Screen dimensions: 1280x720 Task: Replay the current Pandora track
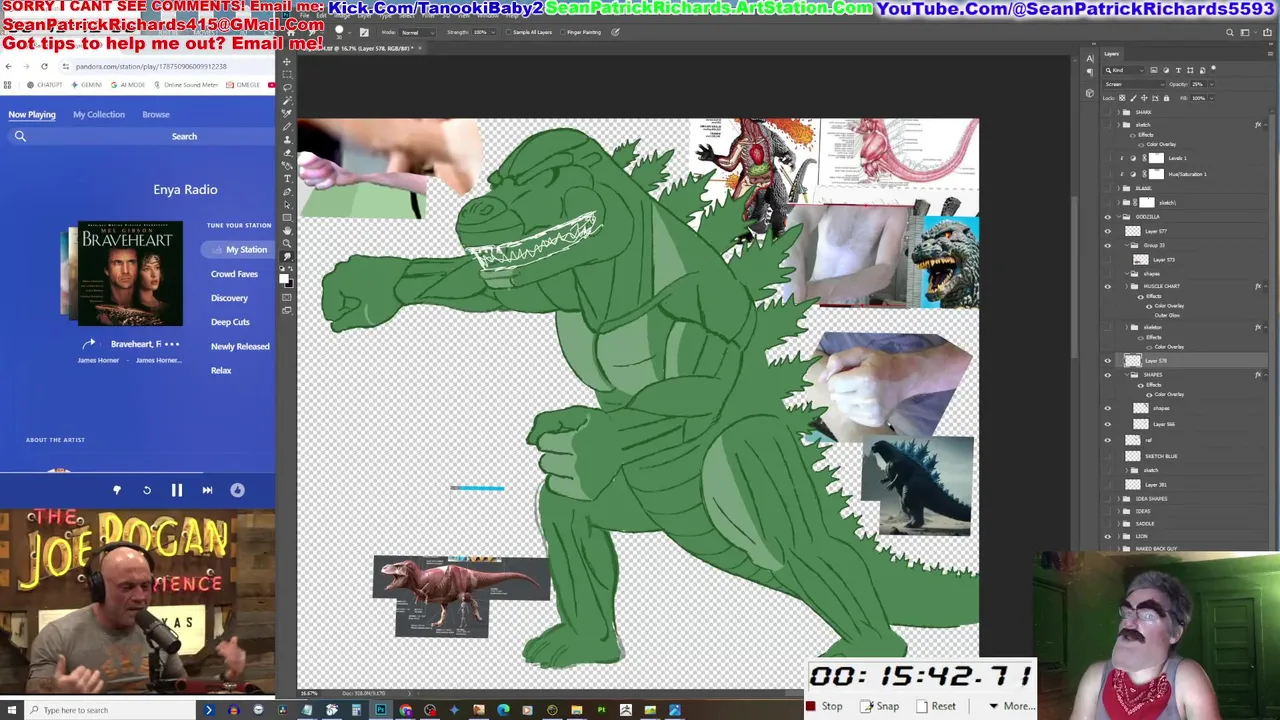(x=146, y=490)
